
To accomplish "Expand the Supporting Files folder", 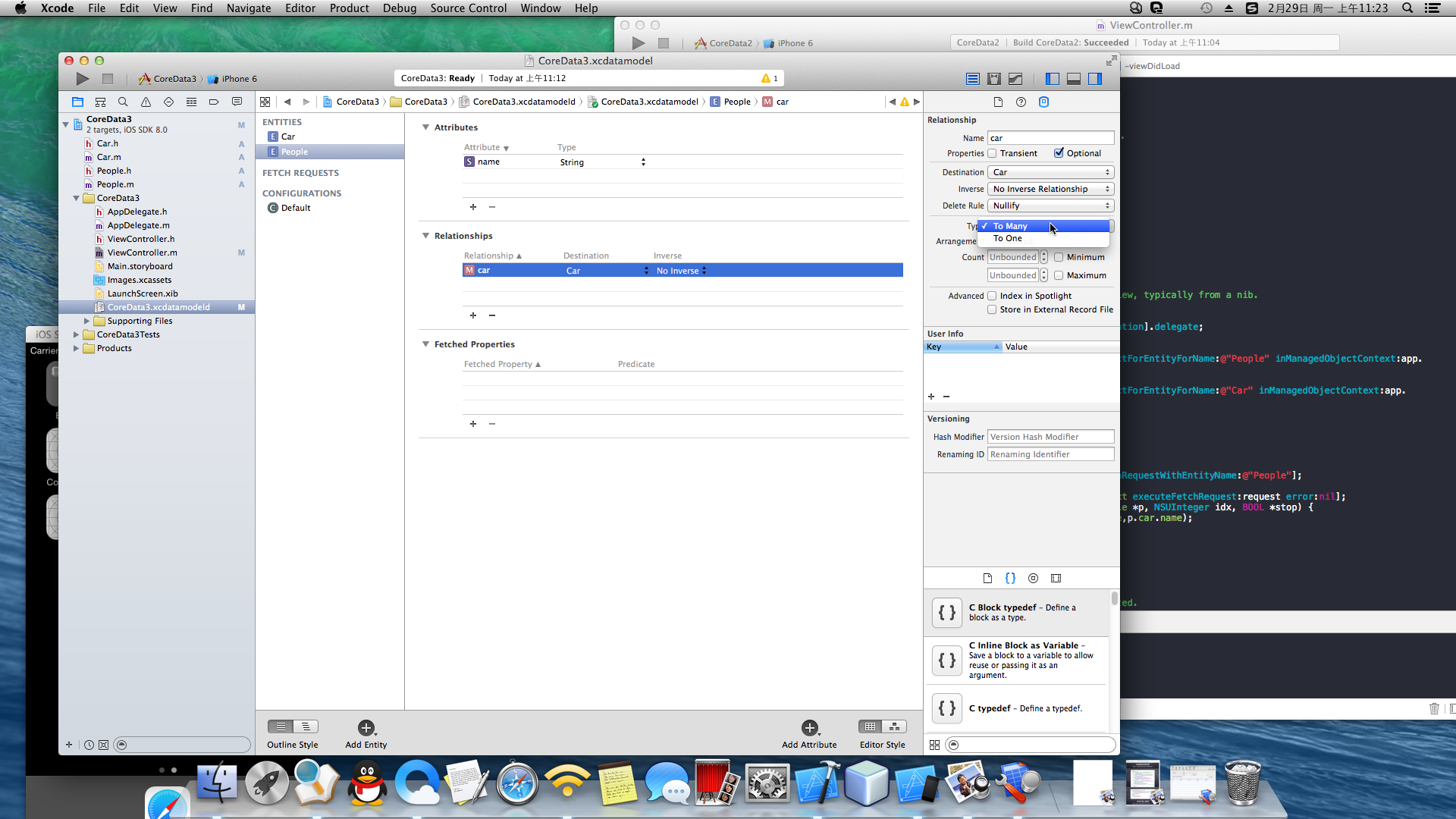I will [x=86, y=321].
